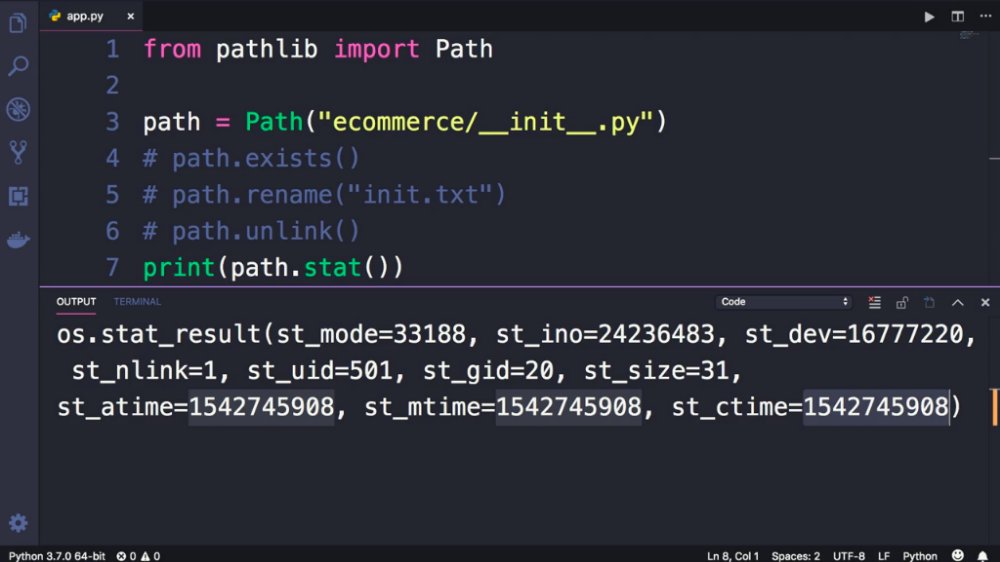Open the Docker sidebar panel
The width and height of the screenshot is (1000, 562).
tap(18, 240)
